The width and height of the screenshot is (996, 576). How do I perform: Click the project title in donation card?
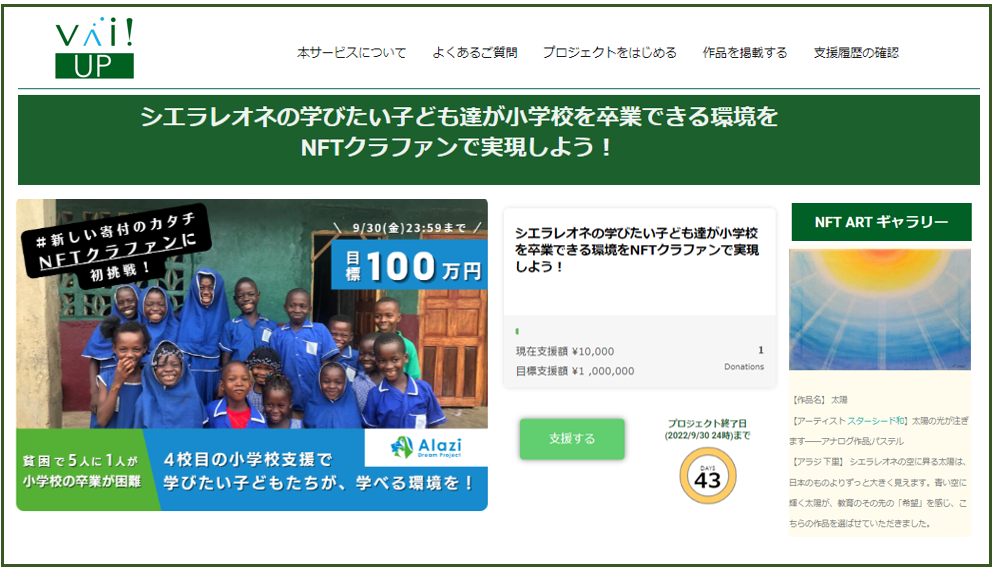pyautogui.click(x=636, y=250)
